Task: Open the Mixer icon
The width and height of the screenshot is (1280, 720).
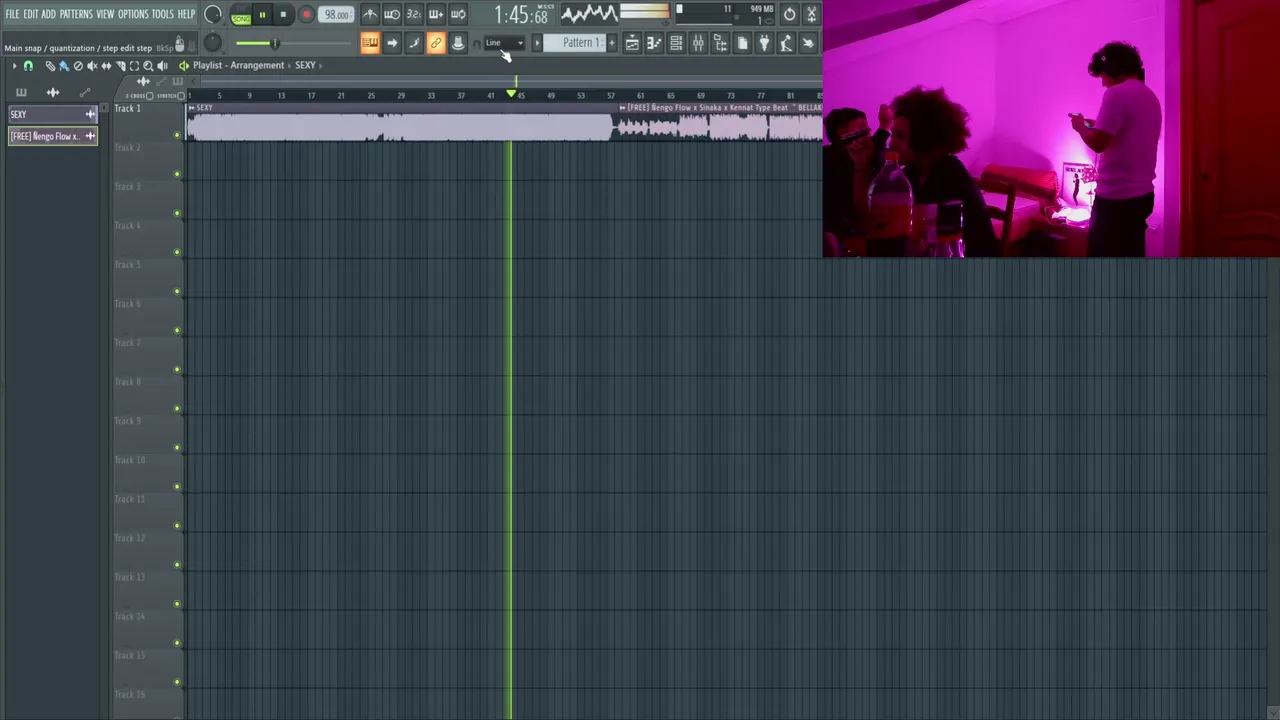Action: (698, 43)
